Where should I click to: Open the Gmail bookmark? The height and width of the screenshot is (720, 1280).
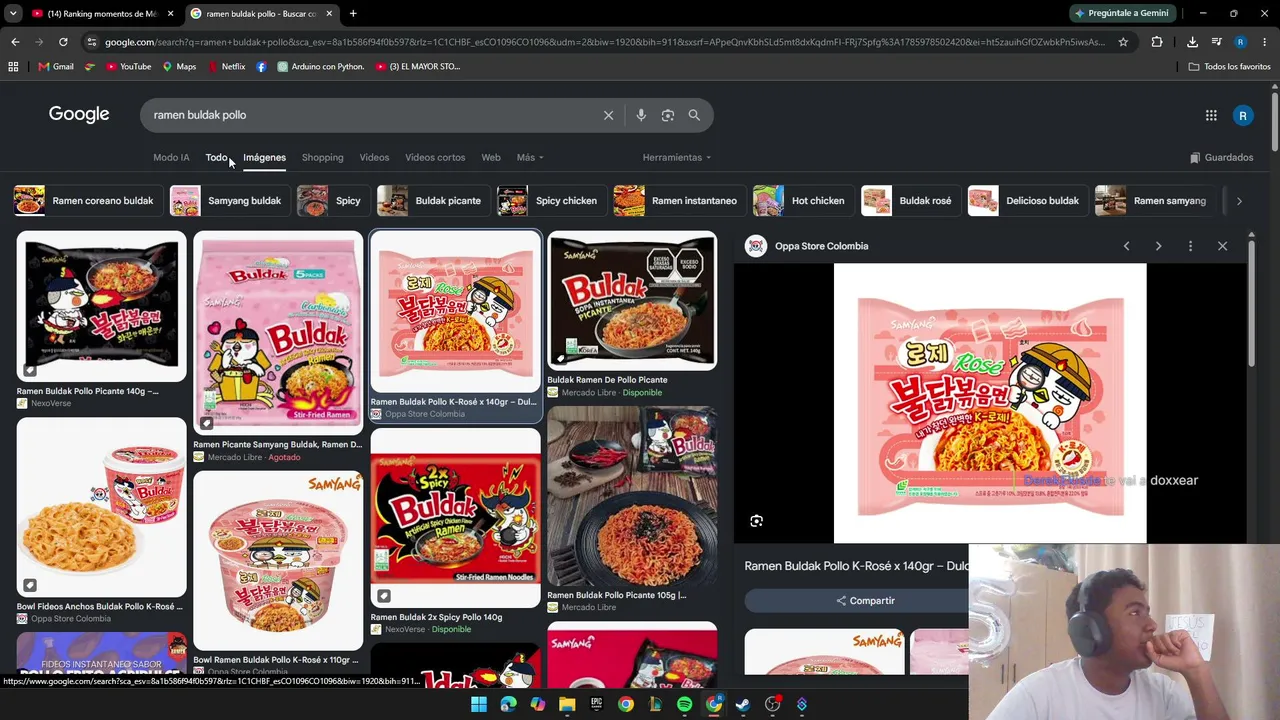pos(56,67)
